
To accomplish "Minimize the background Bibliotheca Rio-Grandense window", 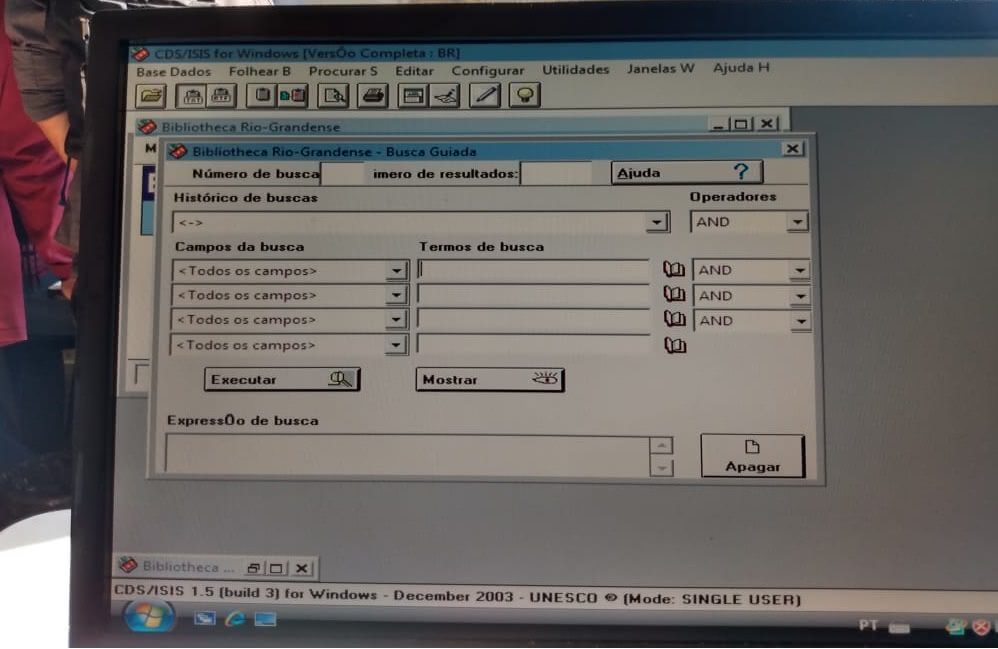I will [719, 125].
